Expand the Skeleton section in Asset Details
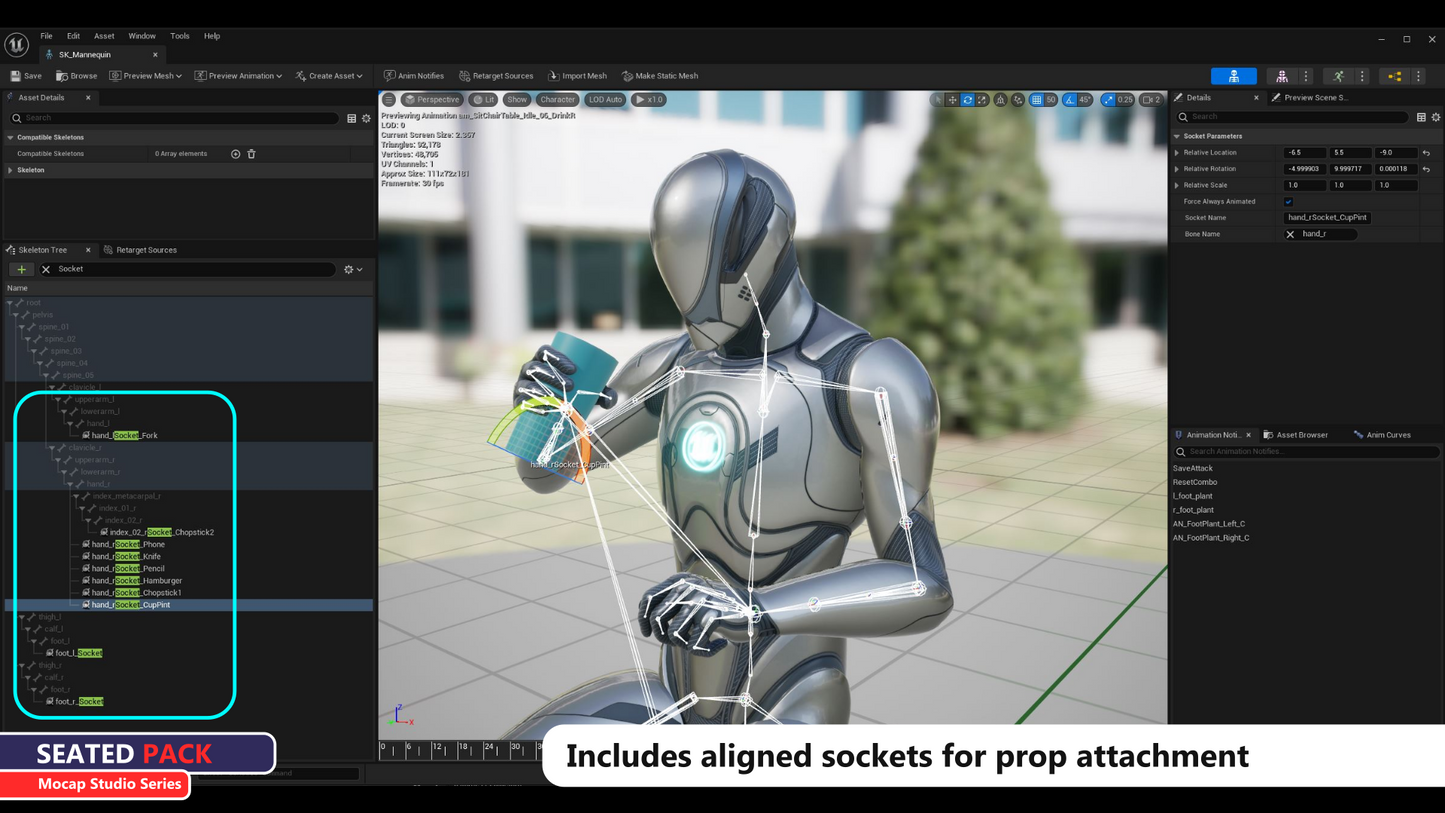This screenshot has width=1445, height=813. pyautogui.click(x=11, y=170)
